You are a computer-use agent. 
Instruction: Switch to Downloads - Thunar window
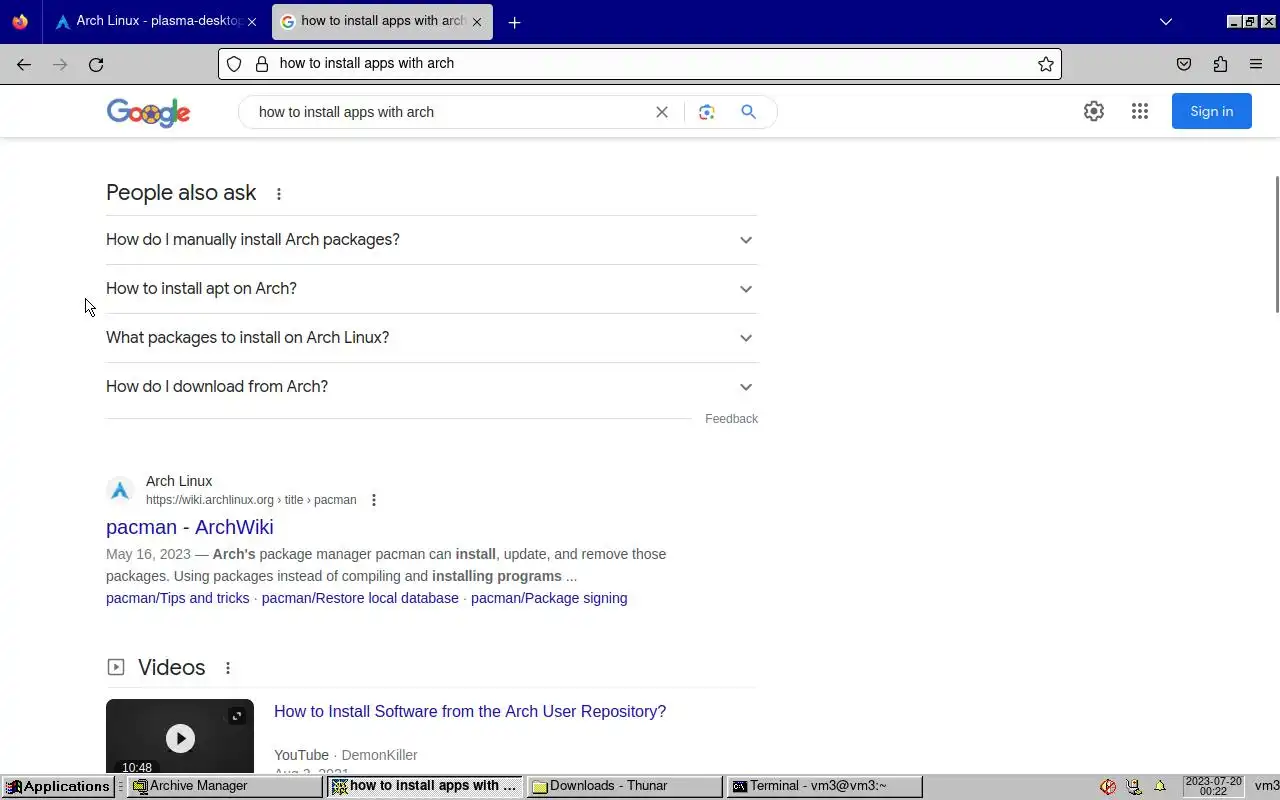click(626, 786)
